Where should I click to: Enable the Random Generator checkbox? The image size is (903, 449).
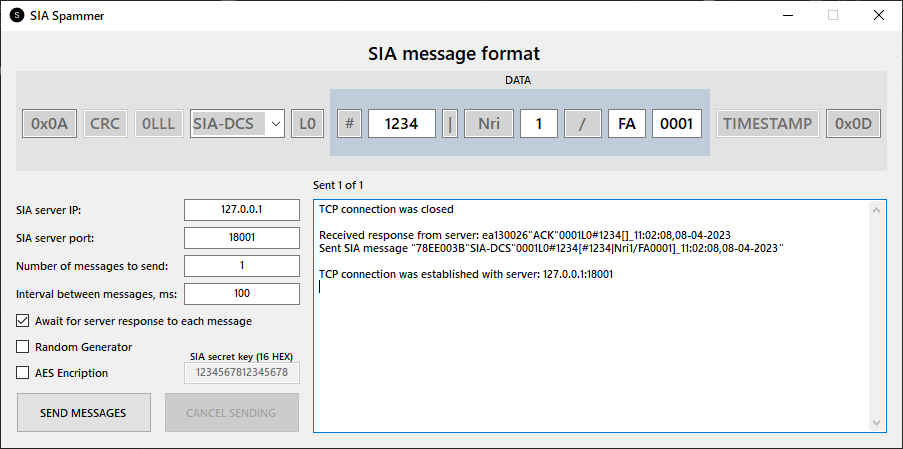[x=22, y=347]
